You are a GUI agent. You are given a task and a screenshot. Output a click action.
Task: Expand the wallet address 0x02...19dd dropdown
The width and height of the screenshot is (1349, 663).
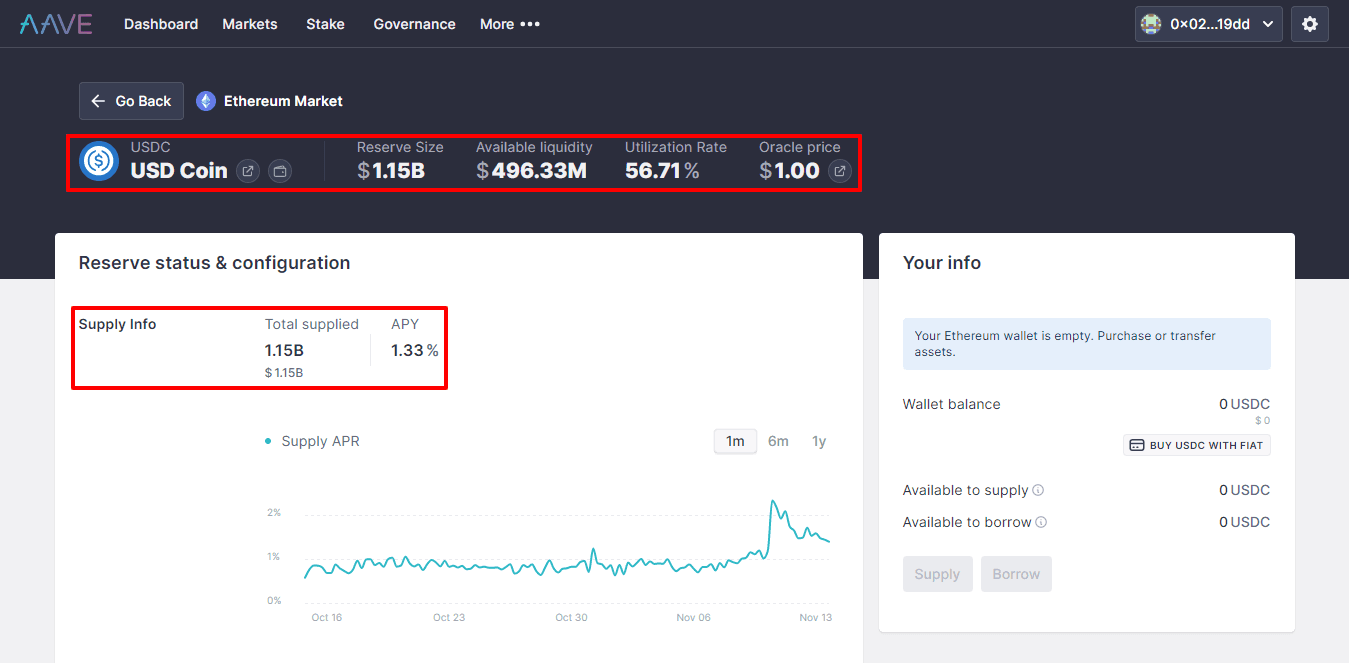1208,24
